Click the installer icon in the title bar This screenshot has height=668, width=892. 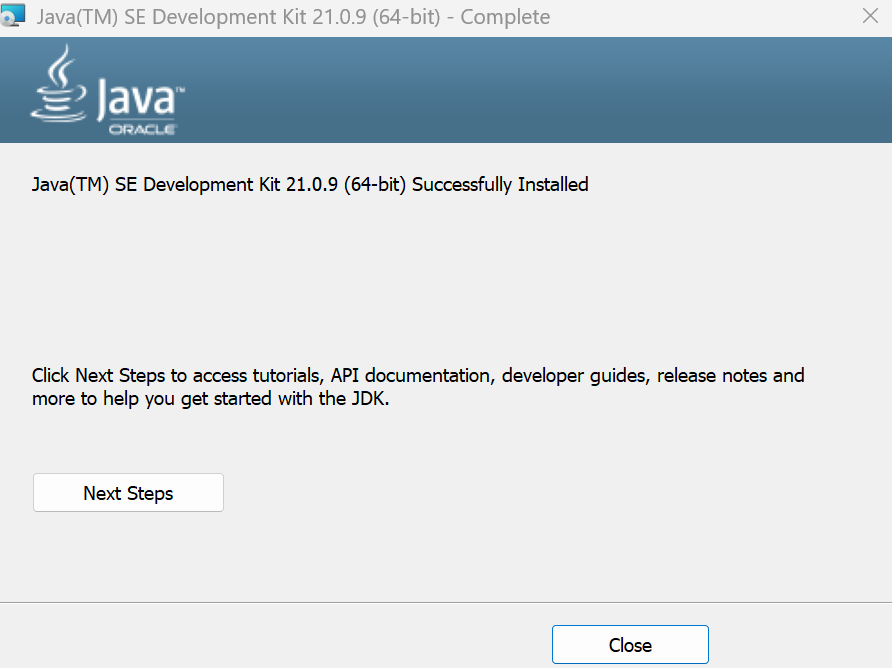[x=13, y=16]
